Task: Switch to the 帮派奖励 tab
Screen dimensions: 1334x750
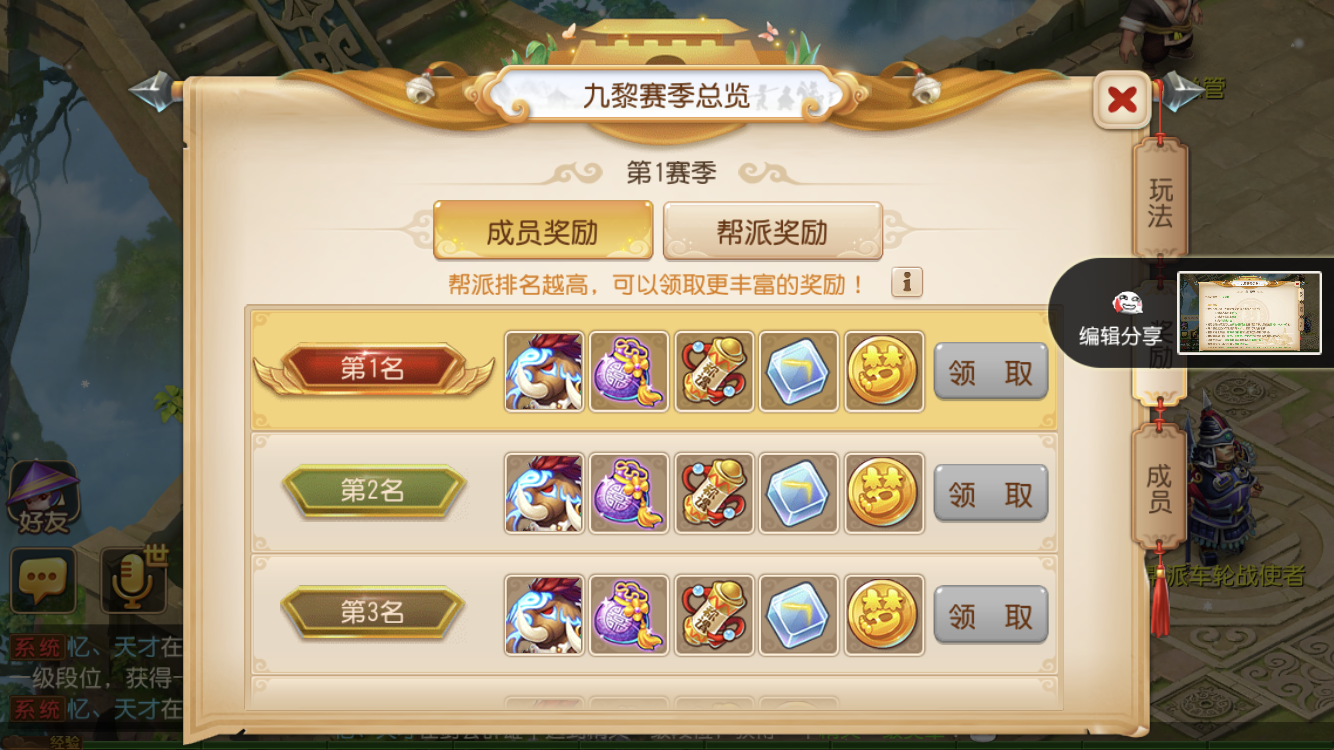Action: (773, 231)
